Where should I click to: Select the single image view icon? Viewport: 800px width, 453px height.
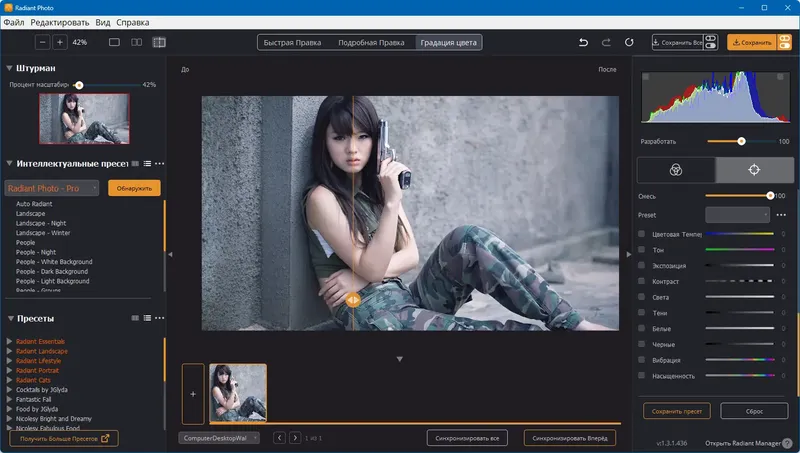pyautogui.click(x=113, y=43)
